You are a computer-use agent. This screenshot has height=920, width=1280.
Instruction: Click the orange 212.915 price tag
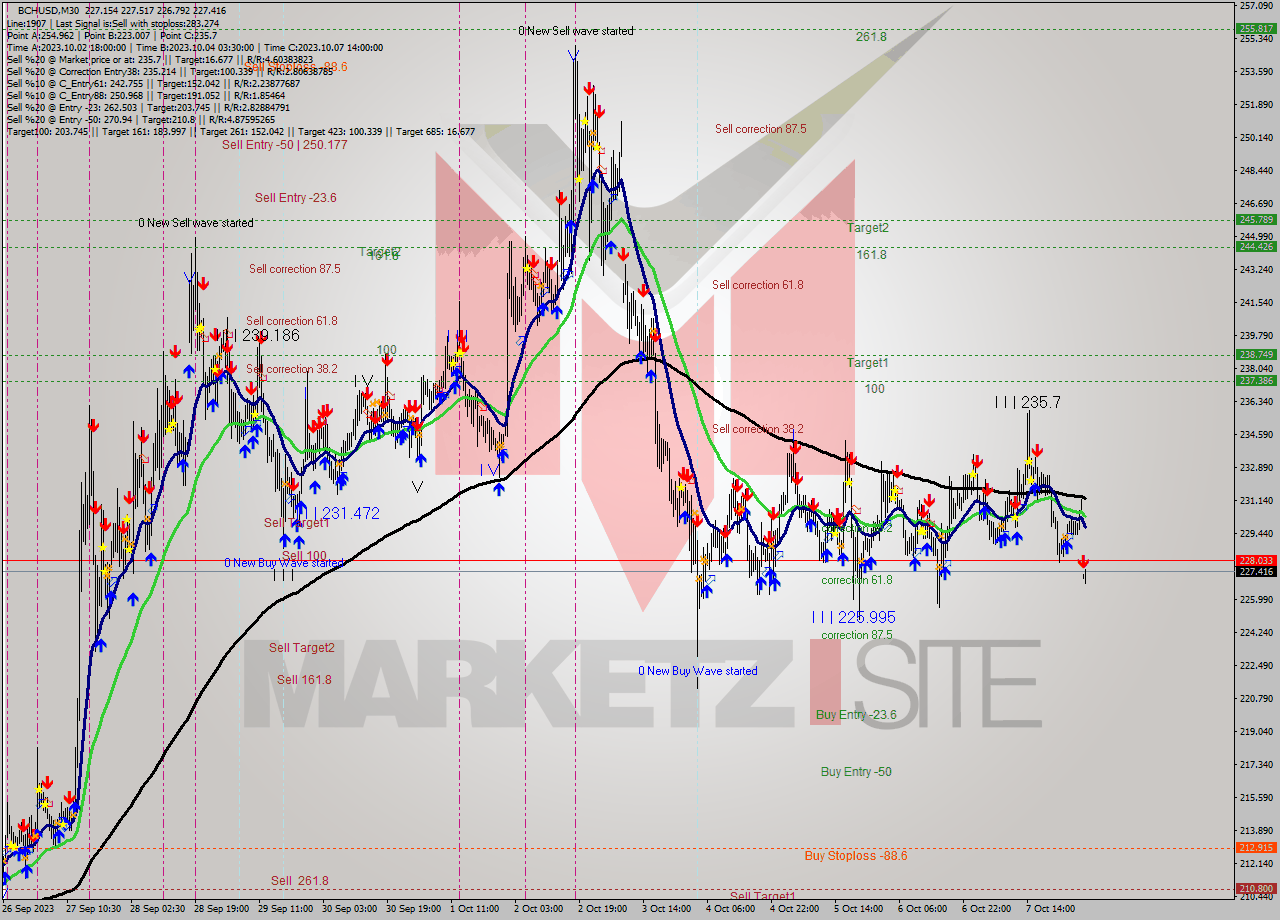point(1257,848)
